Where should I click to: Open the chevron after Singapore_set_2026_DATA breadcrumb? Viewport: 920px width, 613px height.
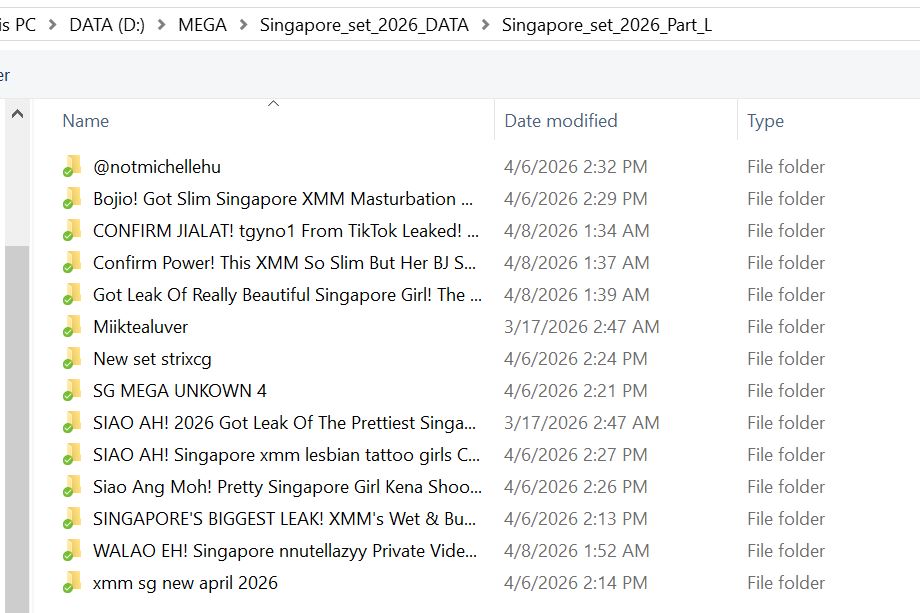[485, 25]
